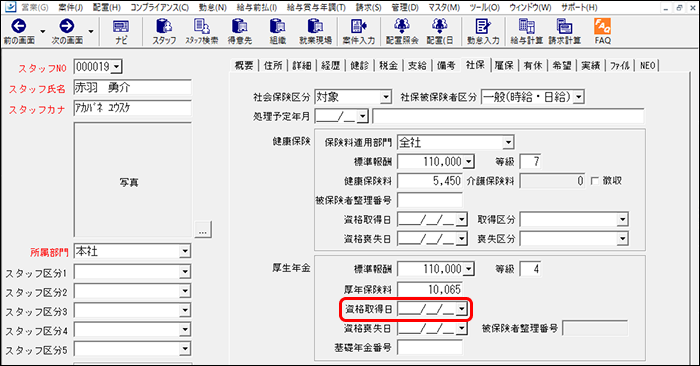Viewport: 700px width, 366px height.
Task: Click the 厚年保険料 field showing 10,065
Action: tap(429, 289)
